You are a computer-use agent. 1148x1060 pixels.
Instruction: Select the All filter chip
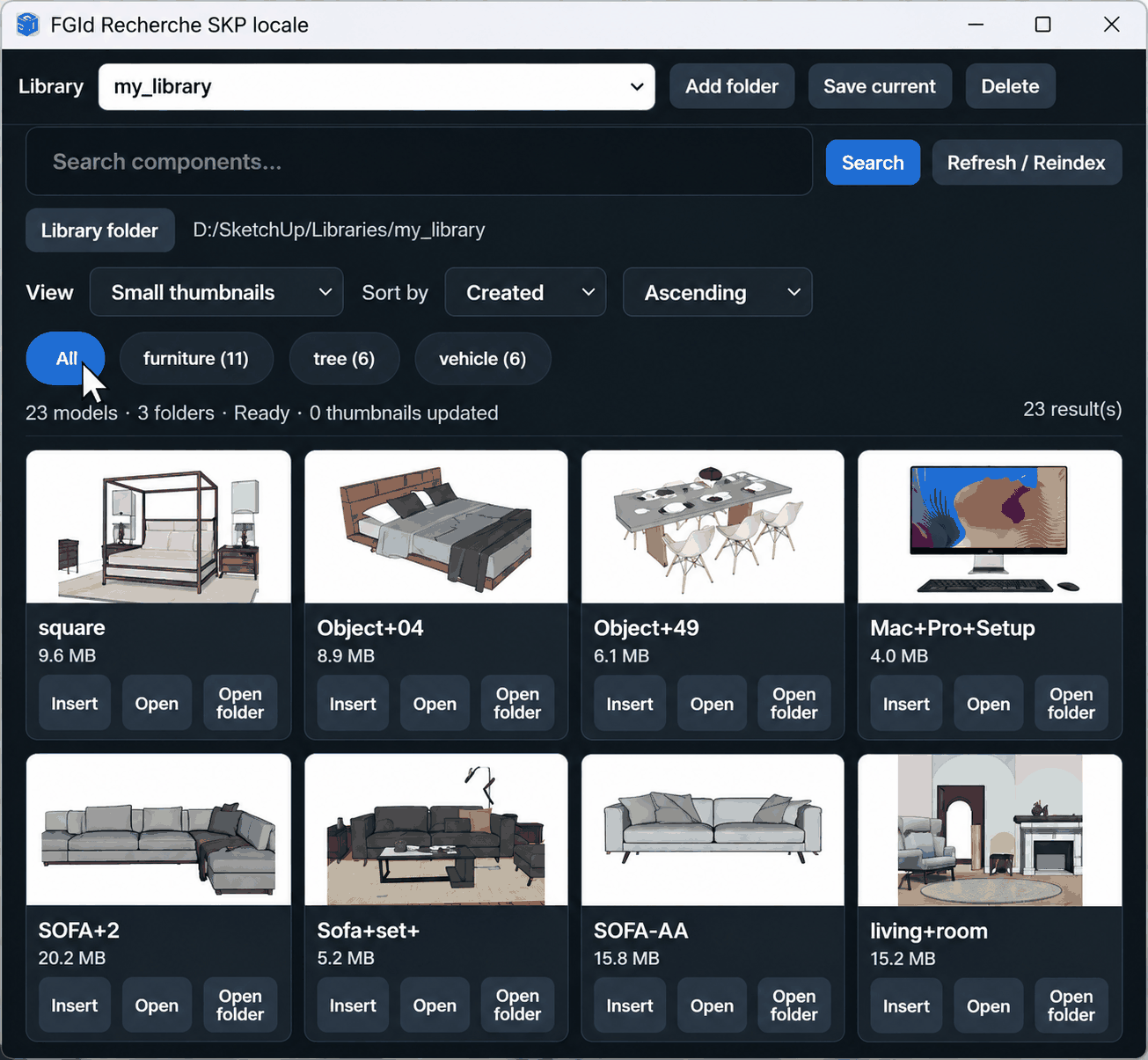(x=66, y=358)
